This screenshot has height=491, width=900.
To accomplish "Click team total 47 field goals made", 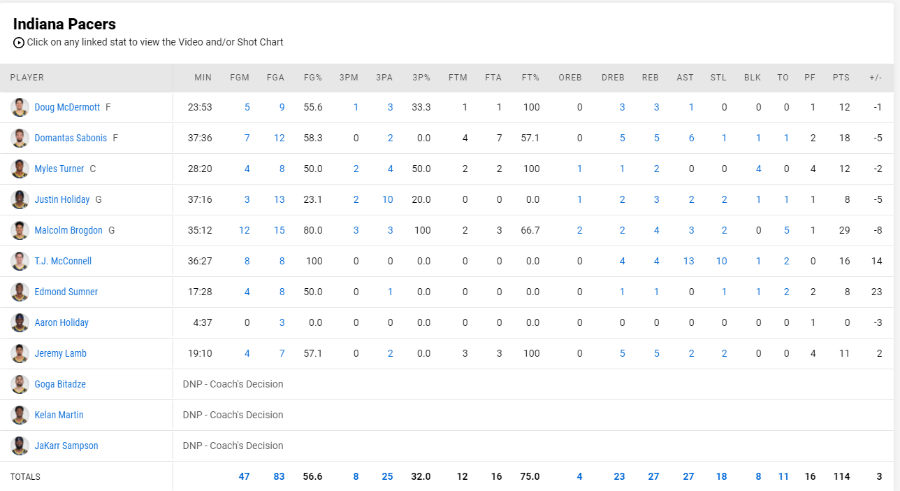I will [244, 477].
